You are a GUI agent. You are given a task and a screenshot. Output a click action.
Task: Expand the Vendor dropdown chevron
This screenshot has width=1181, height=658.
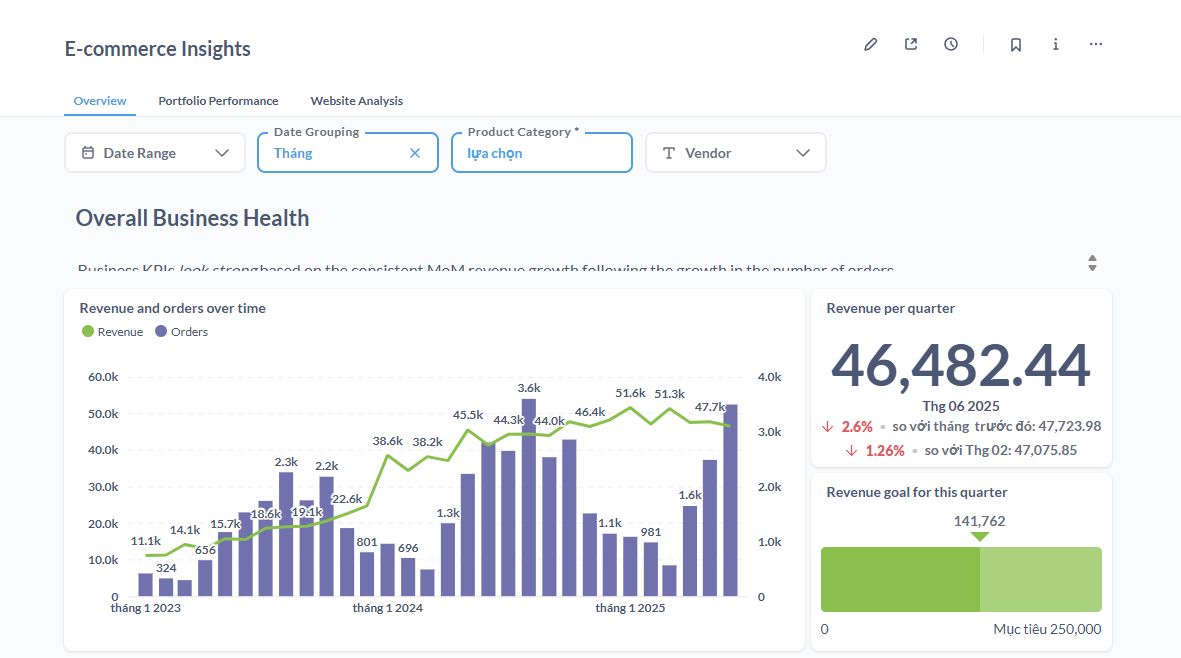point(802,153)
